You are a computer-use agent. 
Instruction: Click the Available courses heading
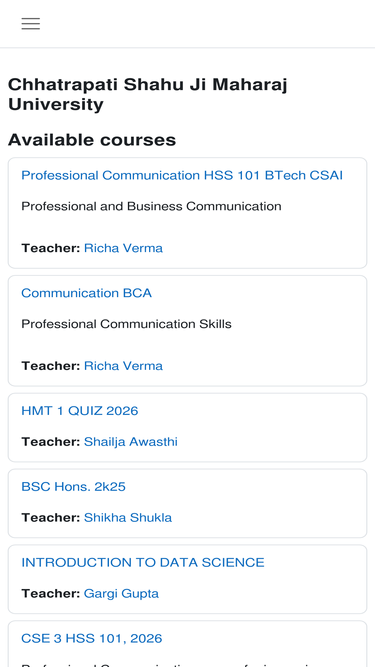[92, 140]
